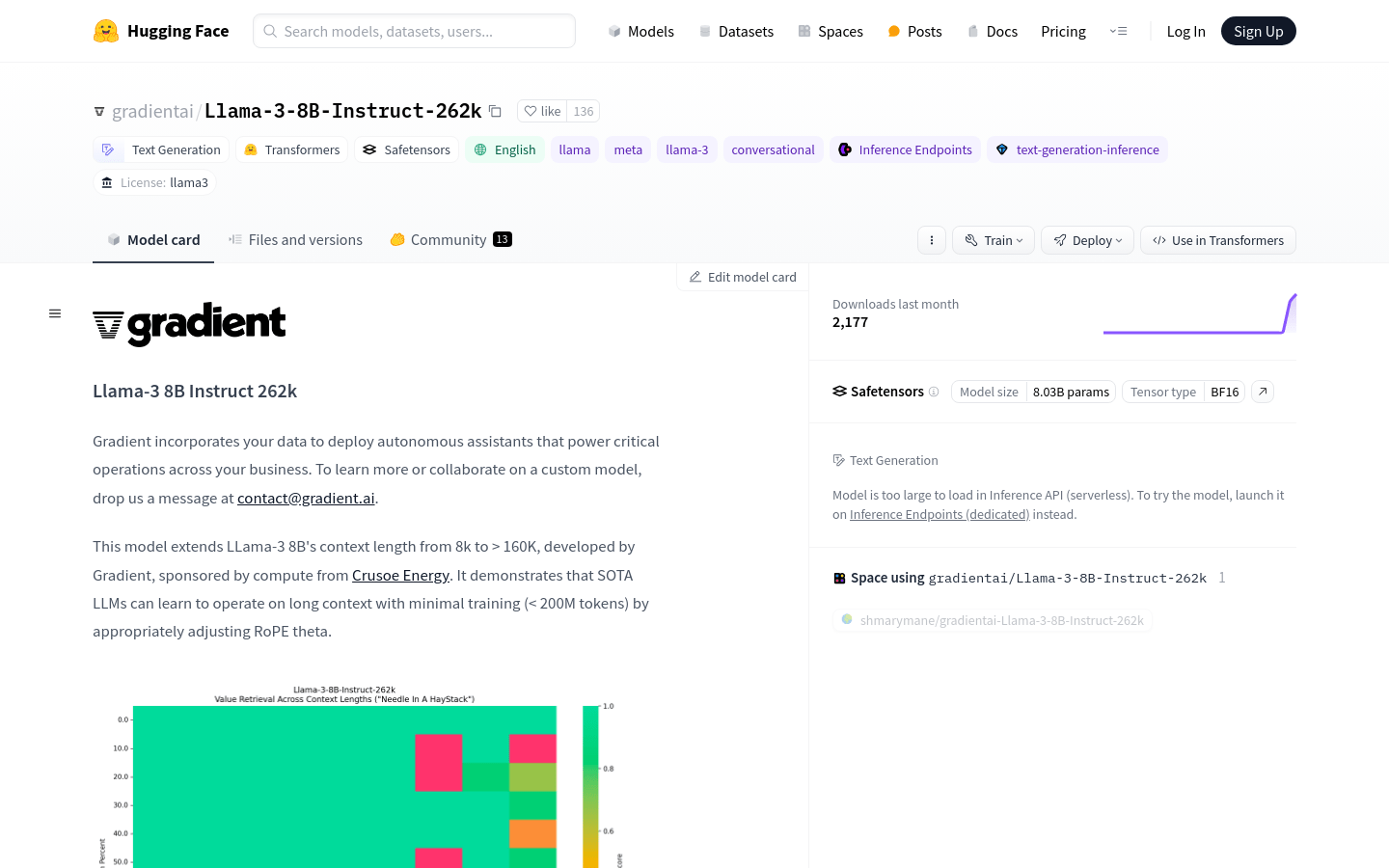Open shmarymane Space using this model
Image resolution: width=1389 pixels, height=868 pixels.
tap(993, 620)
